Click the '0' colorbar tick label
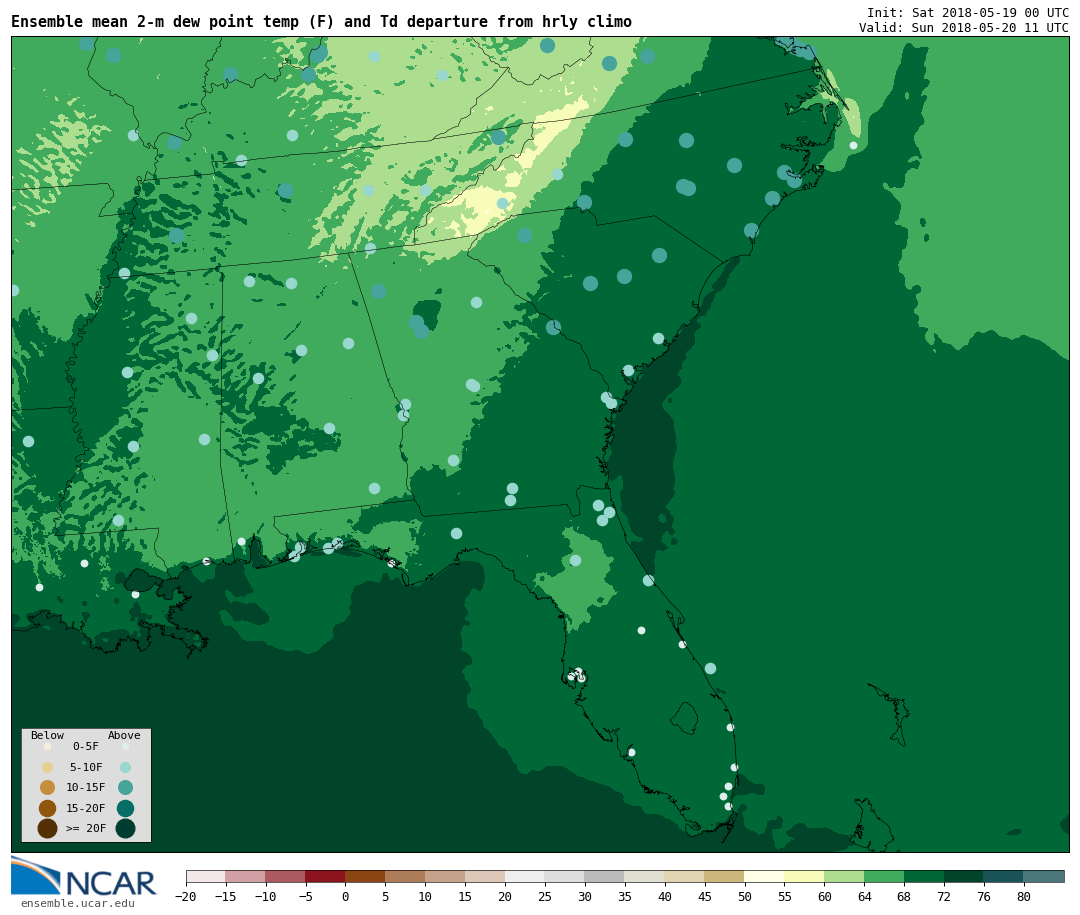The image size is (1080, 915). [346, 896]
